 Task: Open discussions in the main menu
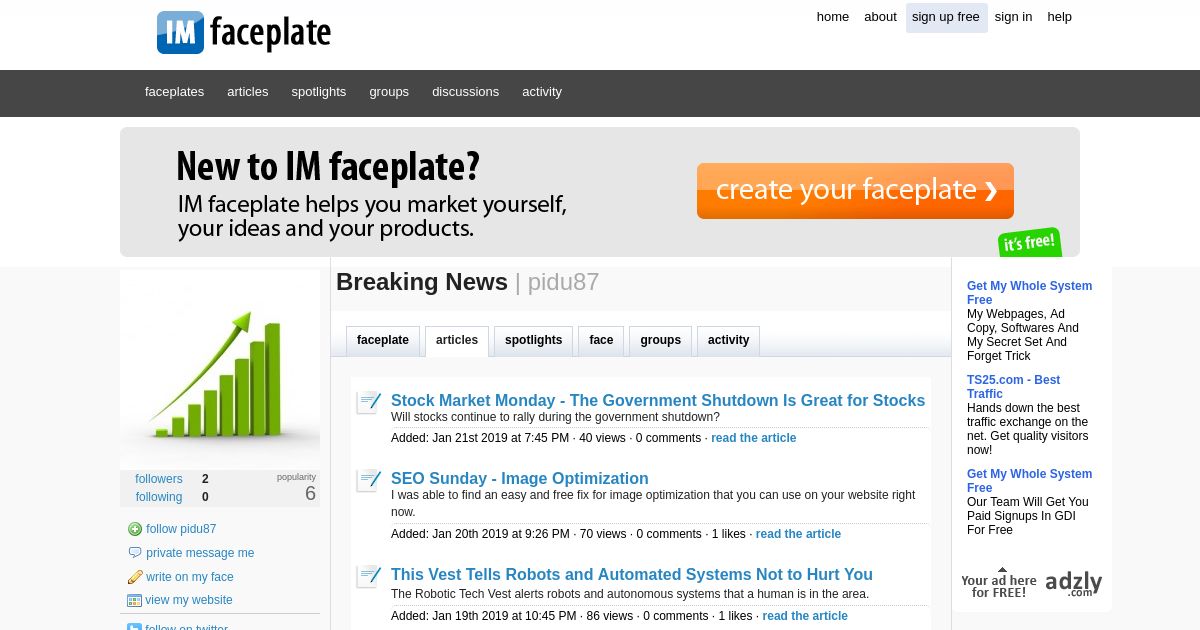pos(465,92)
